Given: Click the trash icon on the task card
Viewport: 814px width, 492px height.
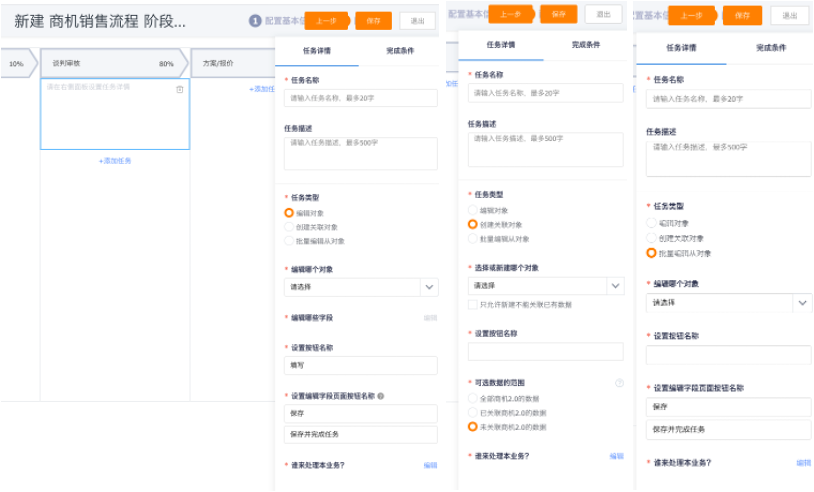Looking at the screenshot, I should (x=180, y=89).
